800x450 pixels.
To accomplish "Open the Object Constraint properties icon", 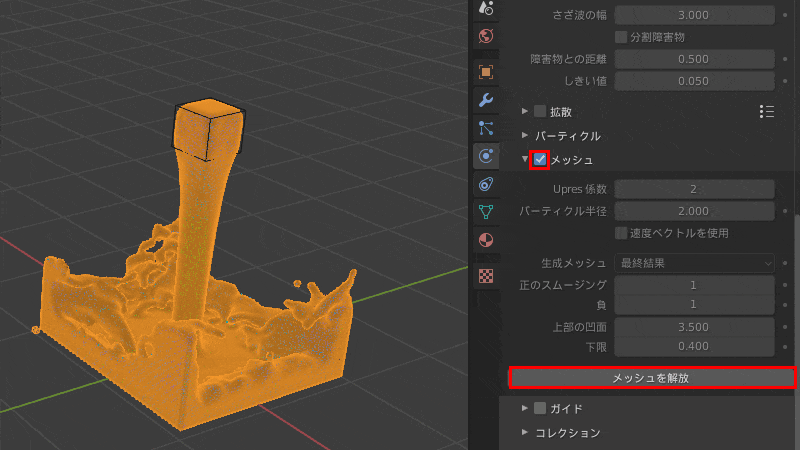I will [x=486, y=184].
